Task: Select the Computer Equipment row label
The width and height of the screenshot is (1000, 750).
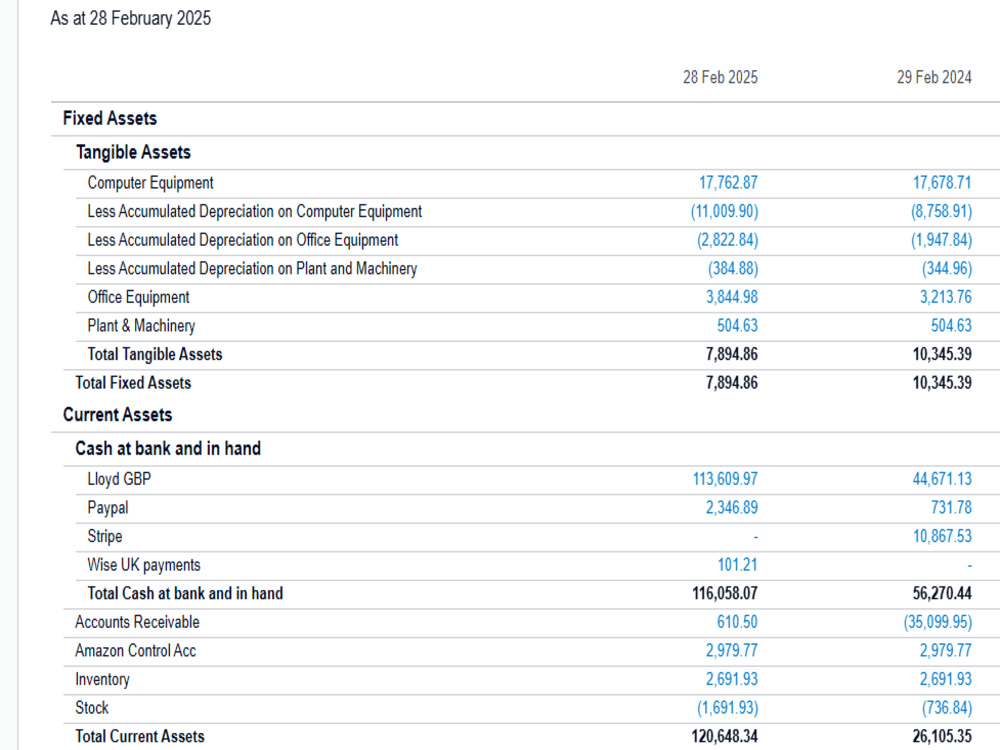Action: 151,183
